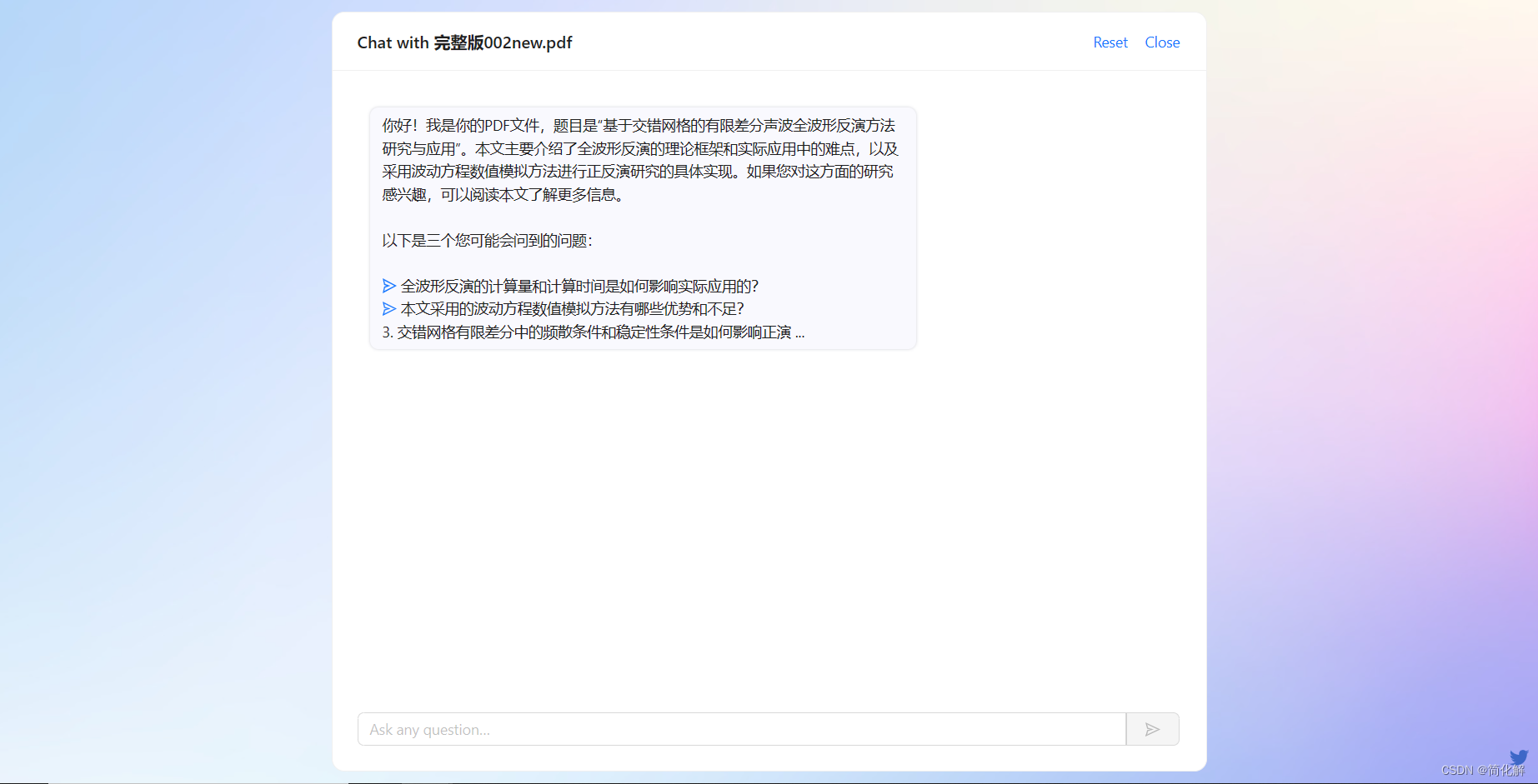Viewport: 1538px width, 784px height.
Task: Click arrow icon beside 本文采用的波动方程 question
Action: tap(388, 308)
